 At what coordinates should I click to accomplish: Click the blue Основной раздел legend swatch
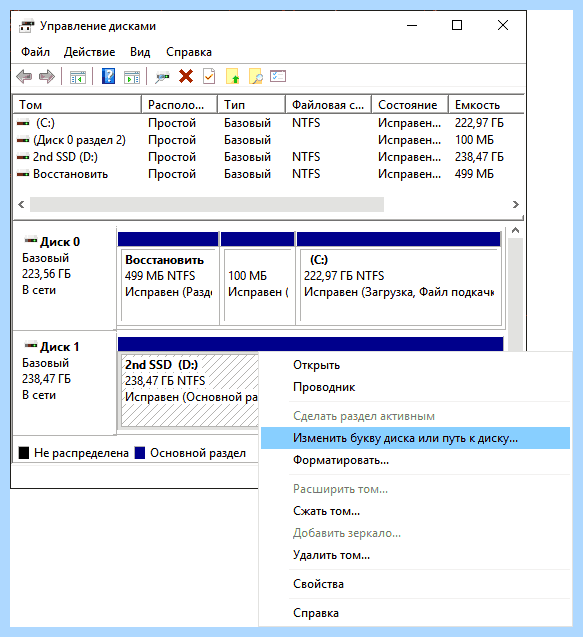[x=140, y=453]
